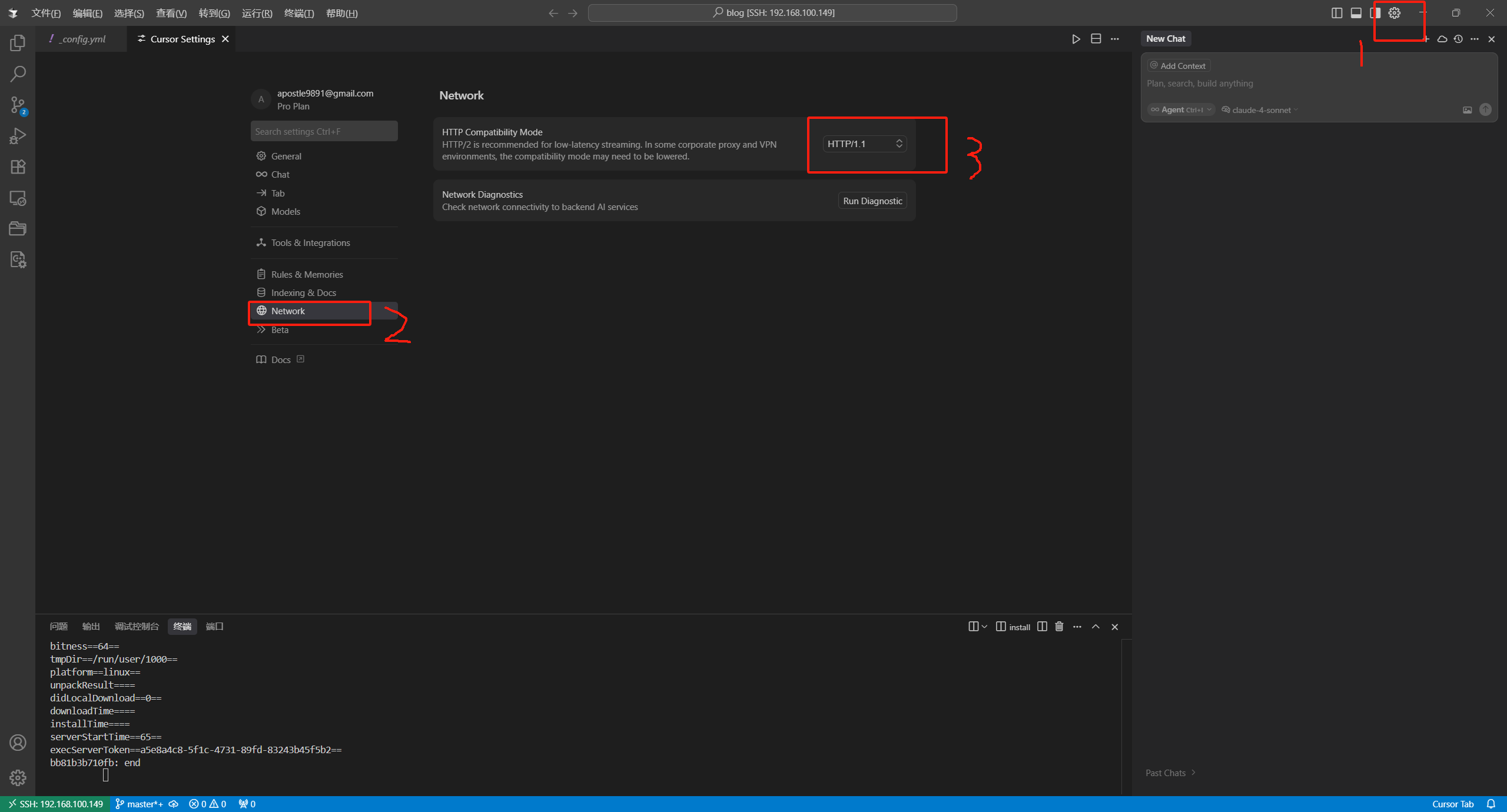Open HTTP Compatibility Mode dropdown
The image size is (1507, 812).
tap(864, 144)
